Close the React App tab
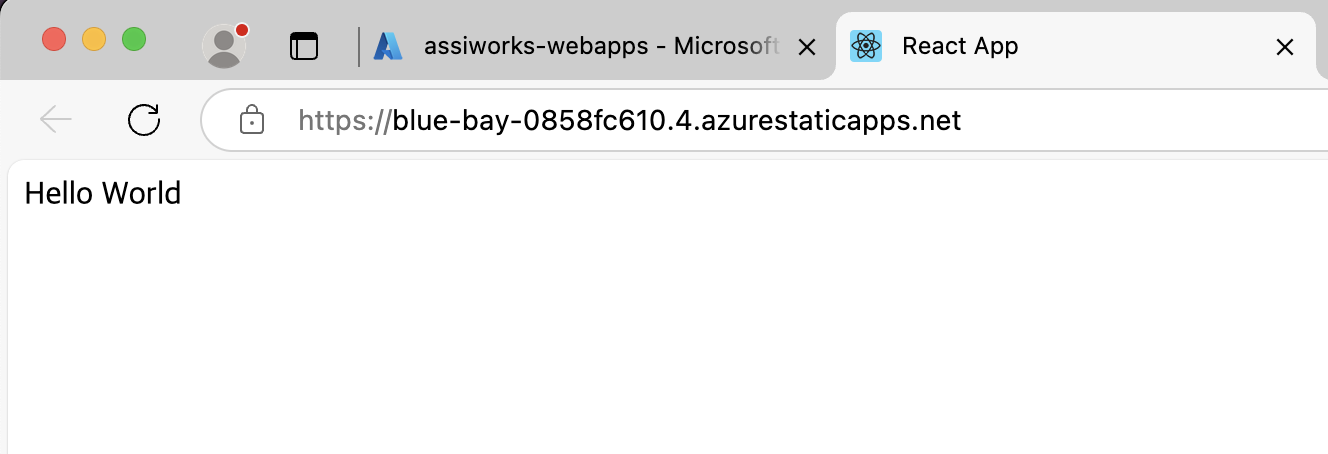The width and height of the screenshot is (1328, 454). click(x=1286, y=47)
